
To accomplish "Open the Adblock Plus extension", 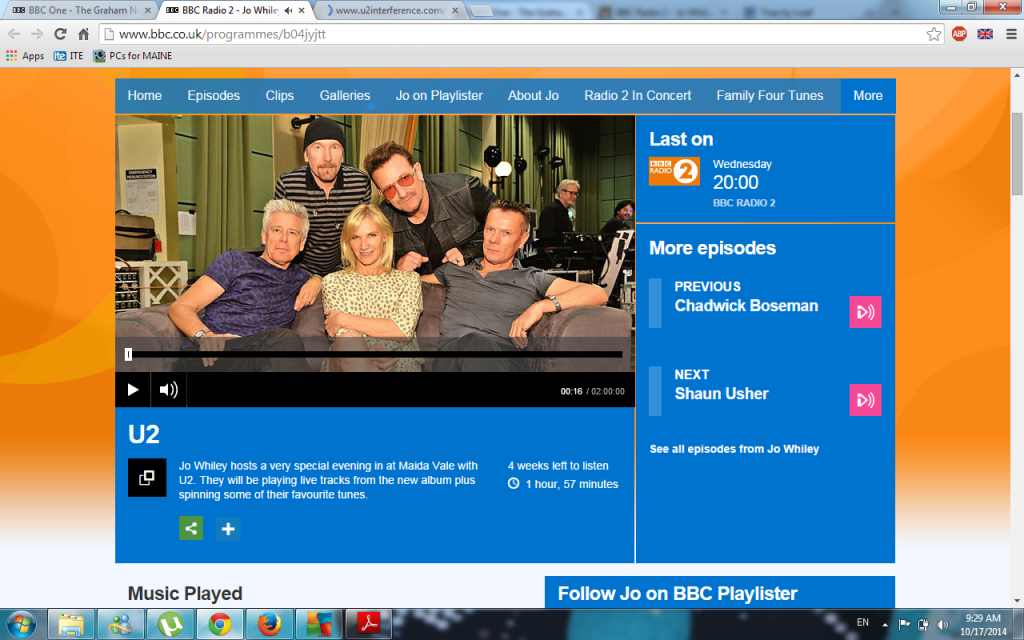I will click(959, 34).
